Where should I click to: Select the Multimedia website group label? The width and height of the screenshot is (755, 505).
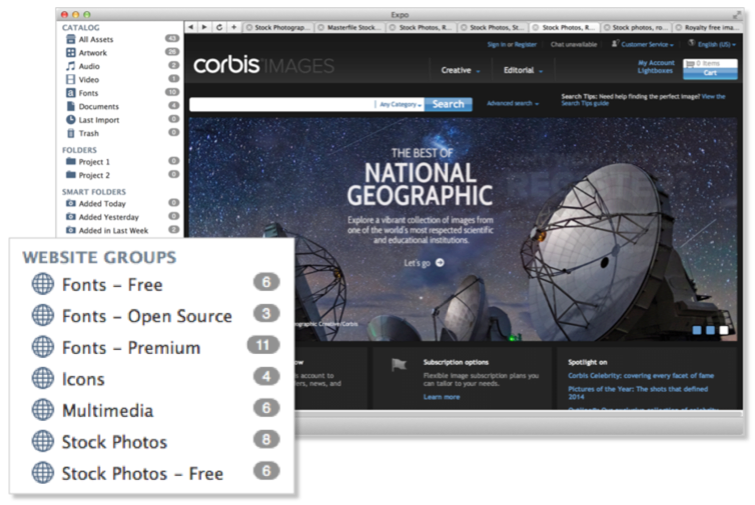[108, 411]
